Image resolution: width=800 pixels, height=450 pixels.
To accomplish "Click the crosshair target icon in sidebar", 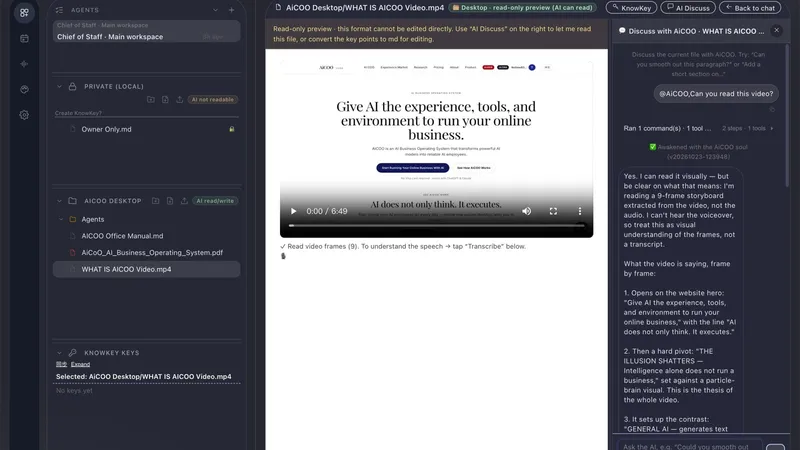I will (x=24, y=64).
